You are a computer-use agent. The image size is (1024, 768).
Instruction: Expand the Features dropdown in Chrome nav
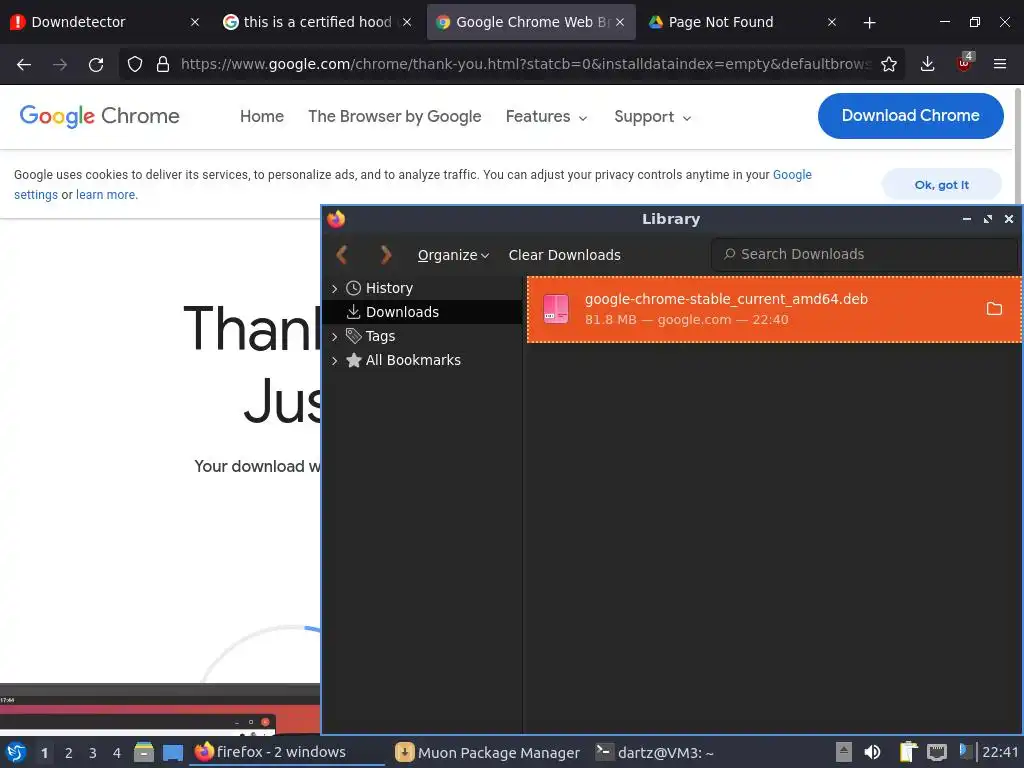(x=547, y=117)
